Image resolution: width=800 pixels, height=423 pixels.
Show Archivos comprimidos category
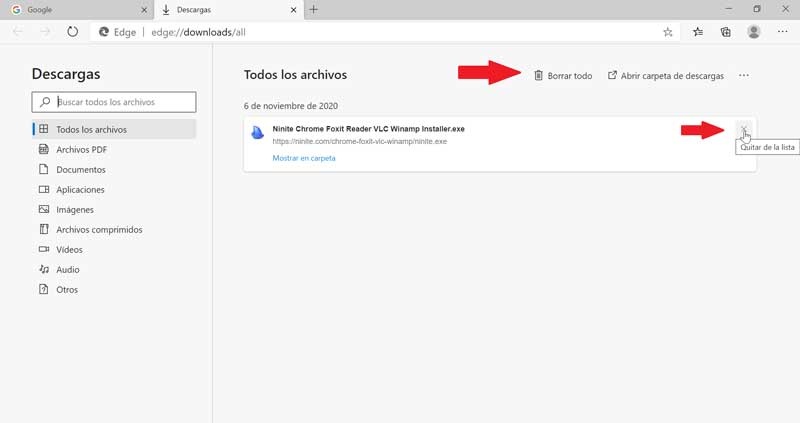[x=114, y=230]
